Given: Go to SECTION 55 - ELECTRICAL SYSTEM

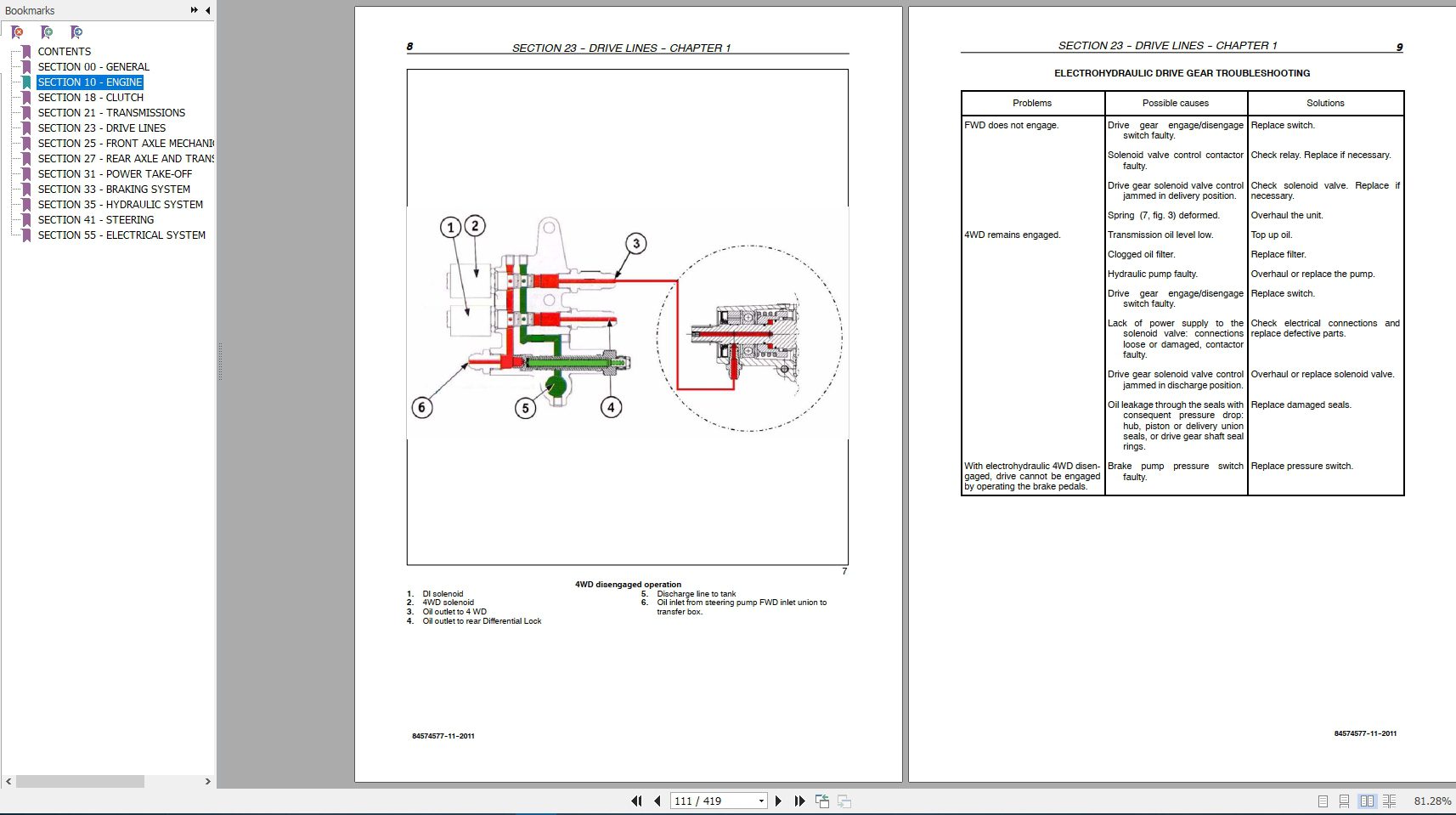Looking at the screenshot, I should point(121,235).
